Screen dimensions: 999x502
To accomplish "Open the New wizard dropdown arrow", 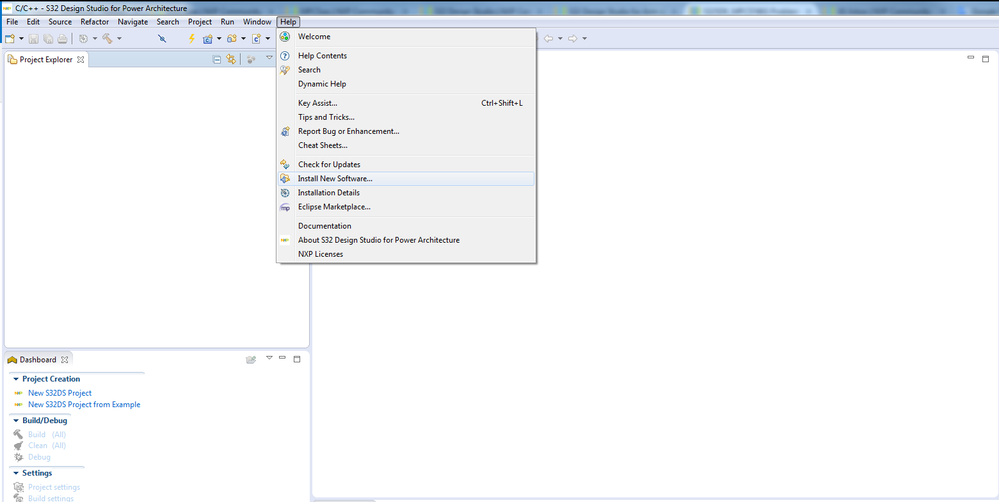I will 21,39.
